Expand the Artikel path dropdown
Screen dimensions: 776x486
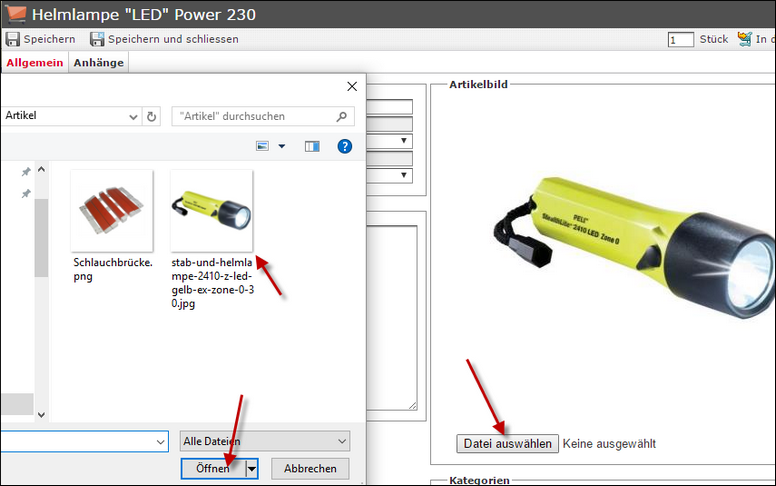pos(133,116)
